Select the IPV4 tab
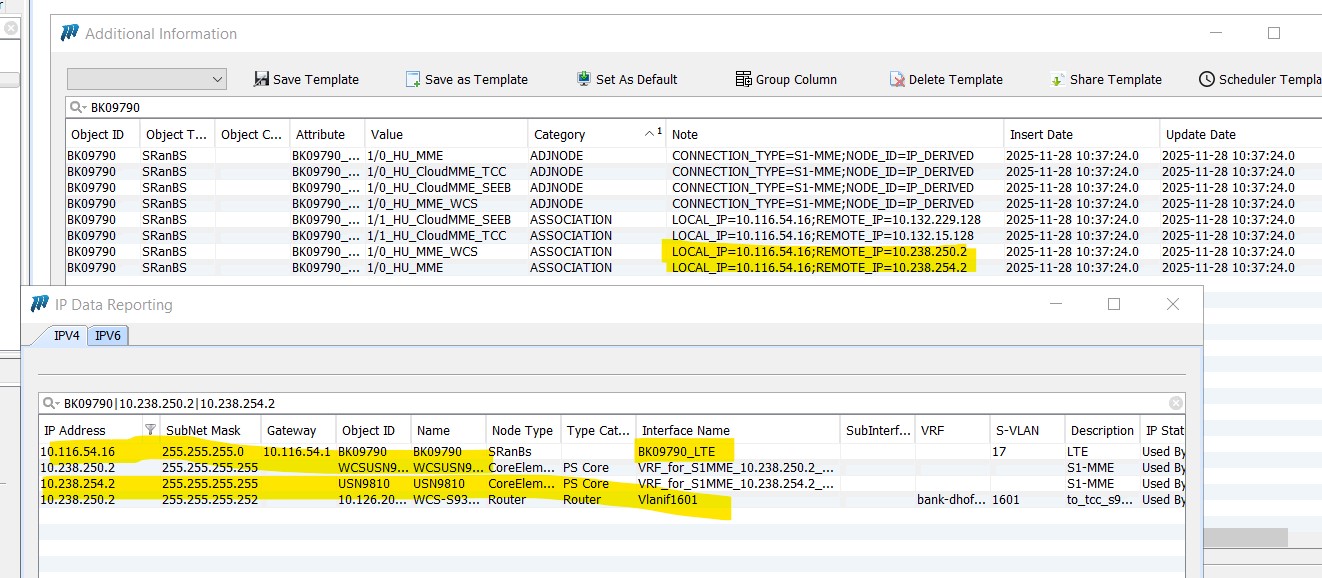Viewport: 1322px width, 578px height. pos(66,336)
